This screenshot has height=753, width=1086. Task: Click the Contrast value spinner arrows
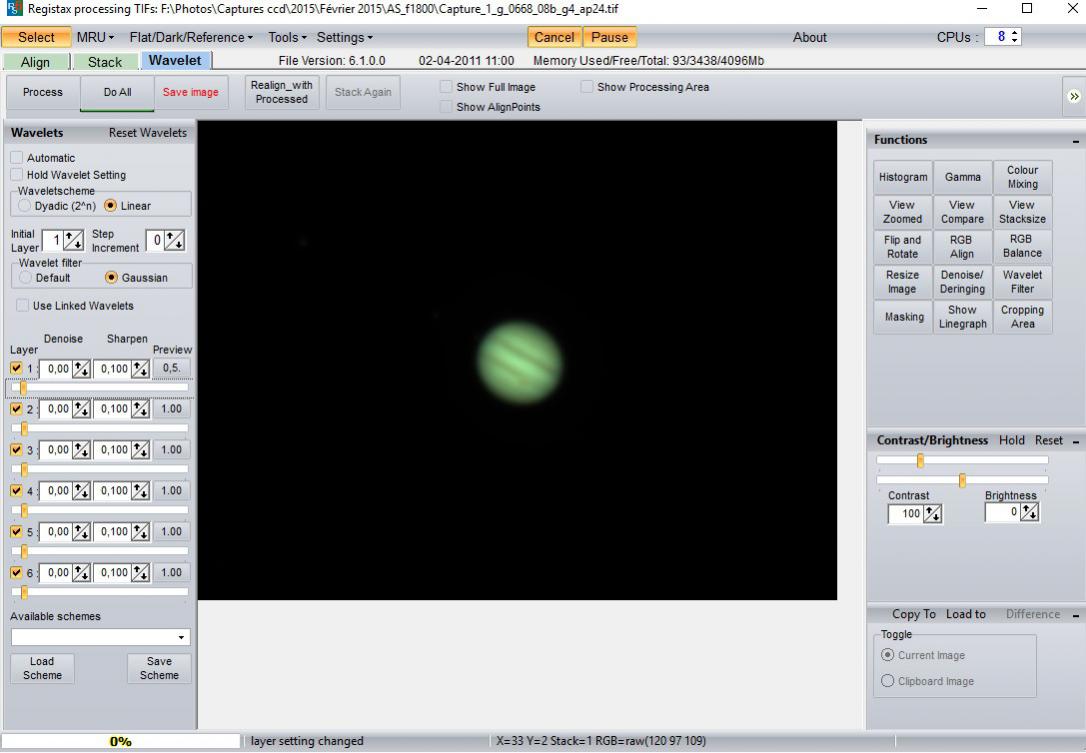pyautogui.click(x=932, y=514)
